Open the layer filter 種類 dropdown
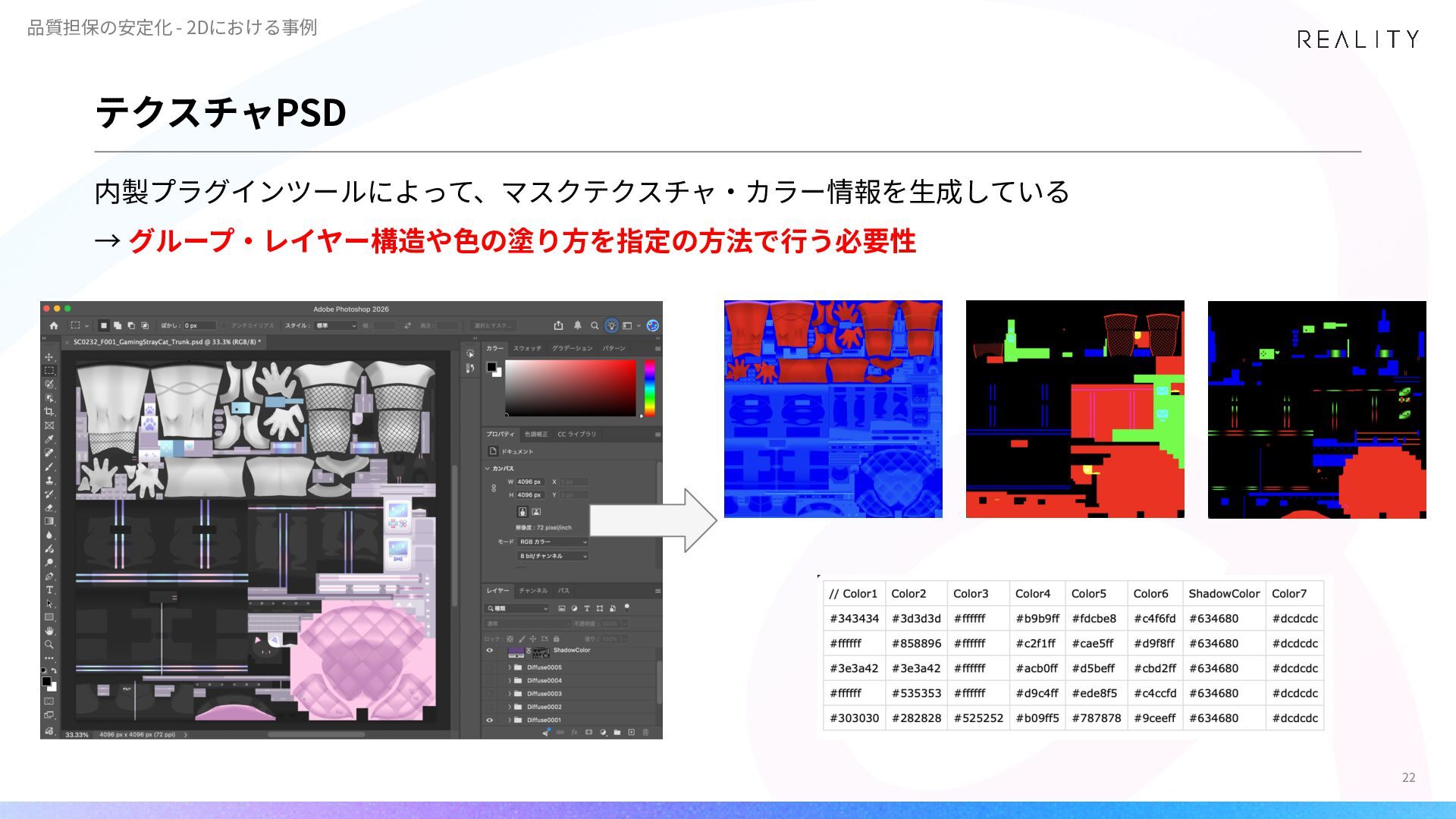Screen dimensions: 1456x819 click(x=517, y=608)
